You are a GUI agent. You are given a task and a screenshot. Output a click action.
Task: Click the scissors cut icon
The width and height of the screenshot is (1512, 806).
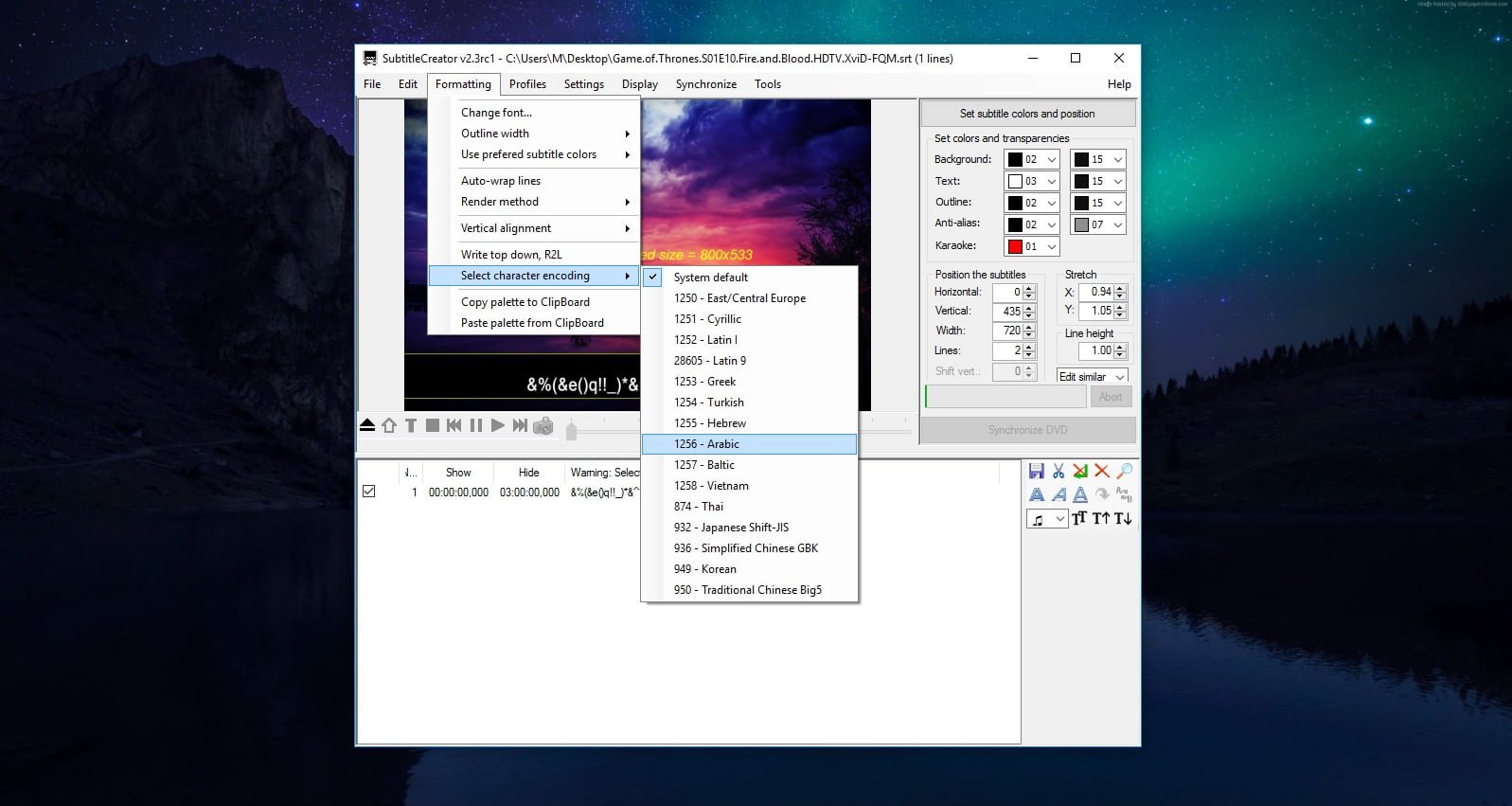[x=1058, y=471]
